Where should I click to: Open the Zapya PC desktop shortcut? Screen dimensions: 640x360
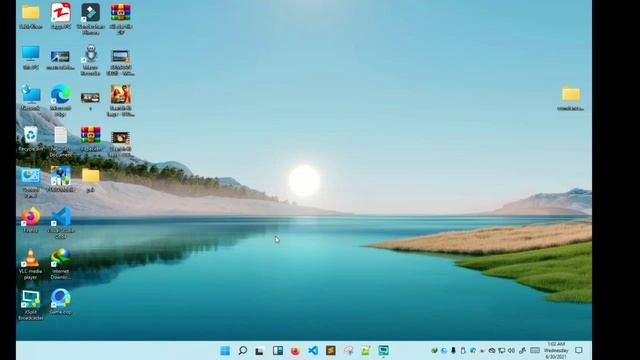(60, 16)
